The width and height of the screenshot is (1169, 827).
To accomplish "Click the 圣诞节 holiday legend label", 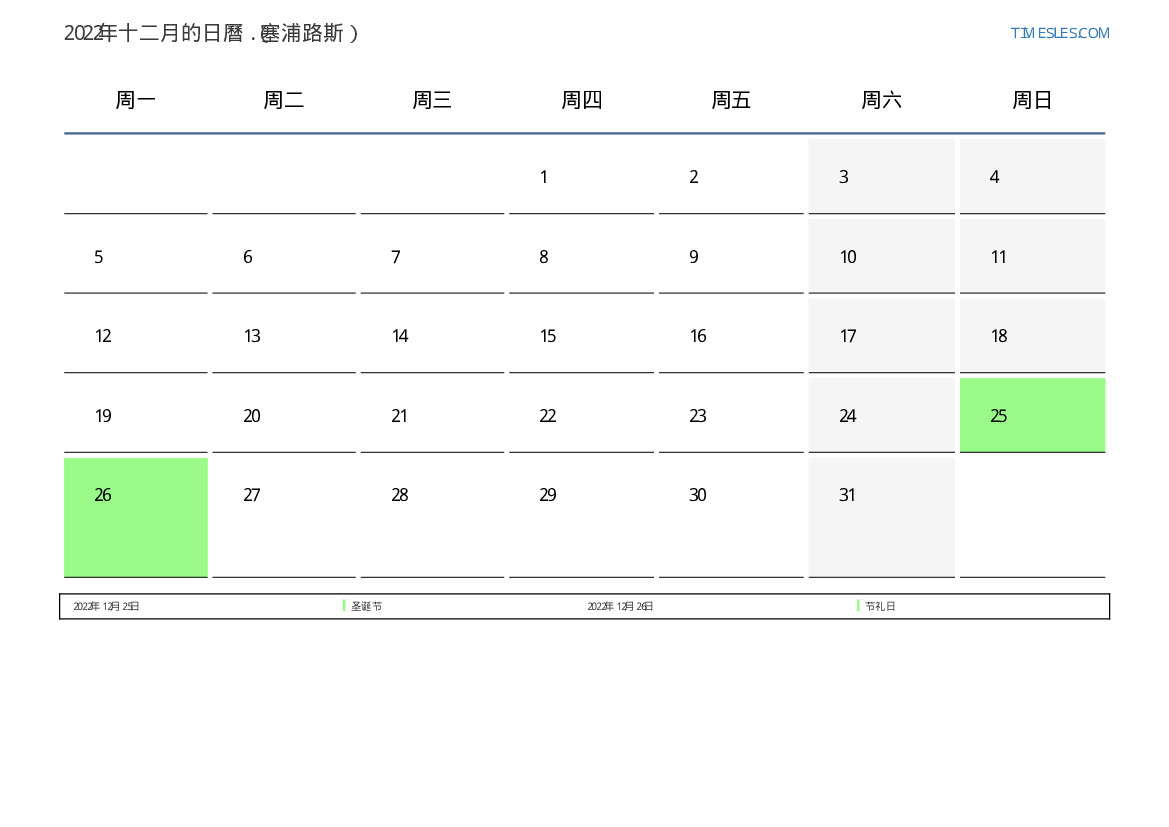I will (366, 606).
